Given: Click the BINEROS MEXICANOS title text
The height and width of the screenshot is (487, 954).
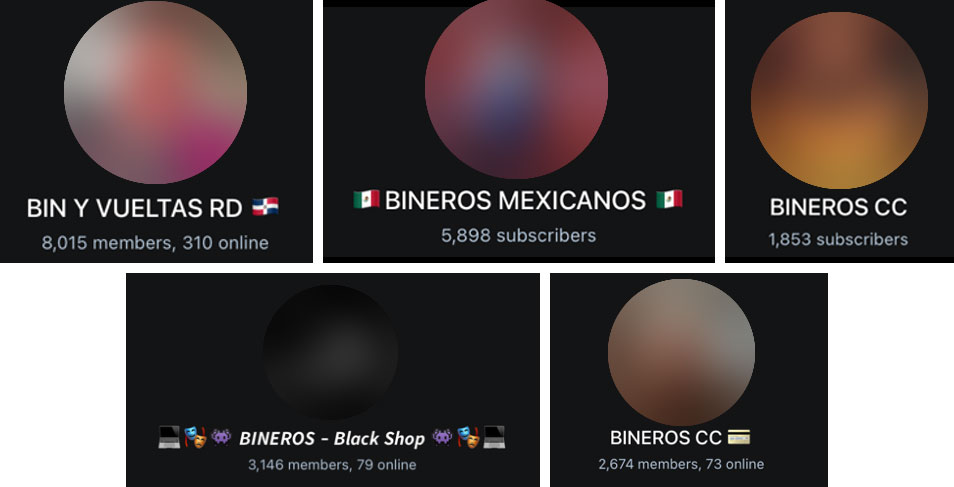Looking at the screenshot, I should click(515, 200).
